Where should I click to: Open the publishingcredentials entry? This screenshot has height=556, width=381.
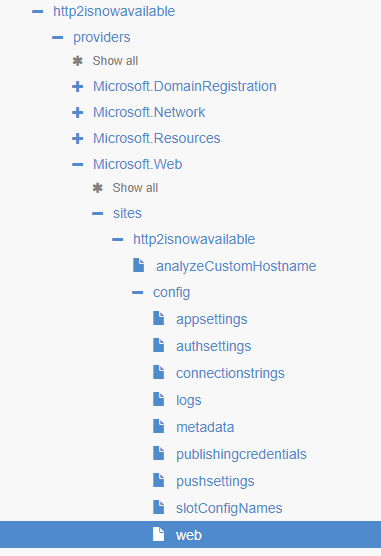pos(241,454)
